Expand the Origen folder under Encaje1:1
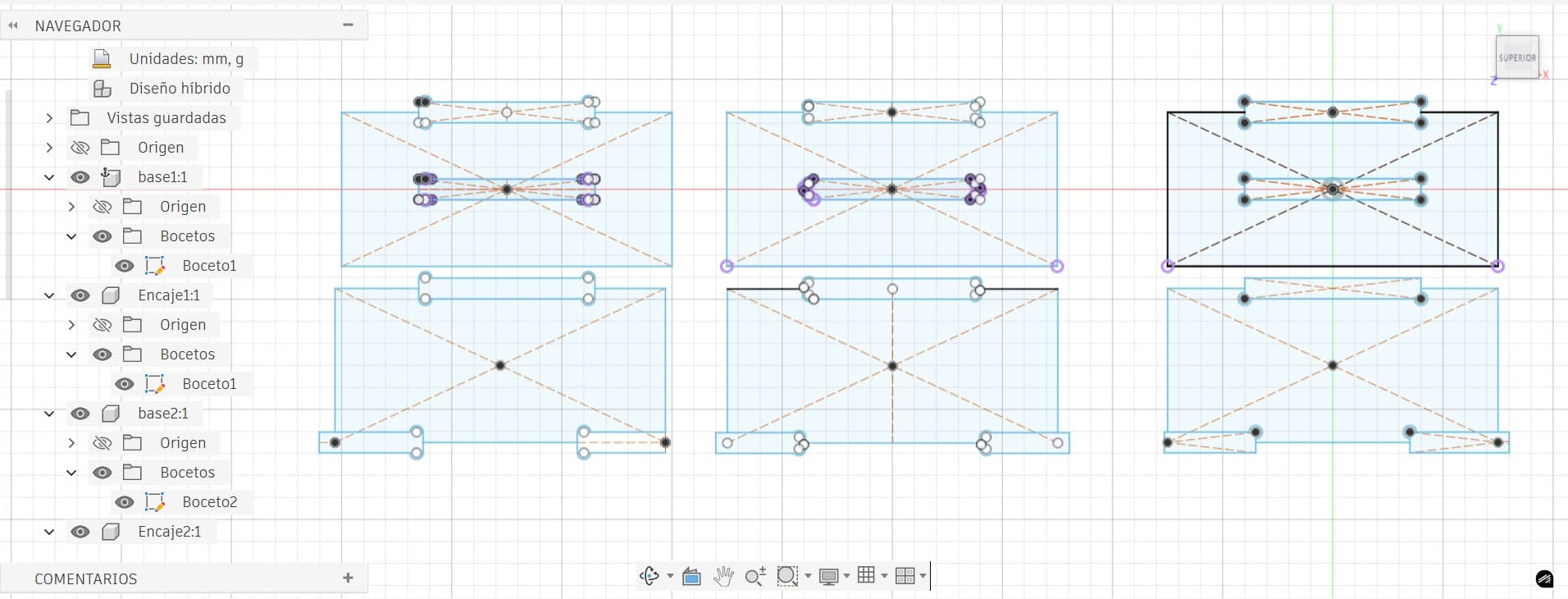Screen dimensions: 1568x599 [x=71, y=325]
